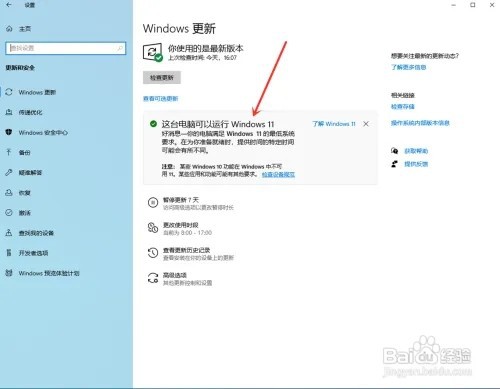500x389 pixels.
Task: Click the home icon beside 主页
Action: (x=9, y=29)
